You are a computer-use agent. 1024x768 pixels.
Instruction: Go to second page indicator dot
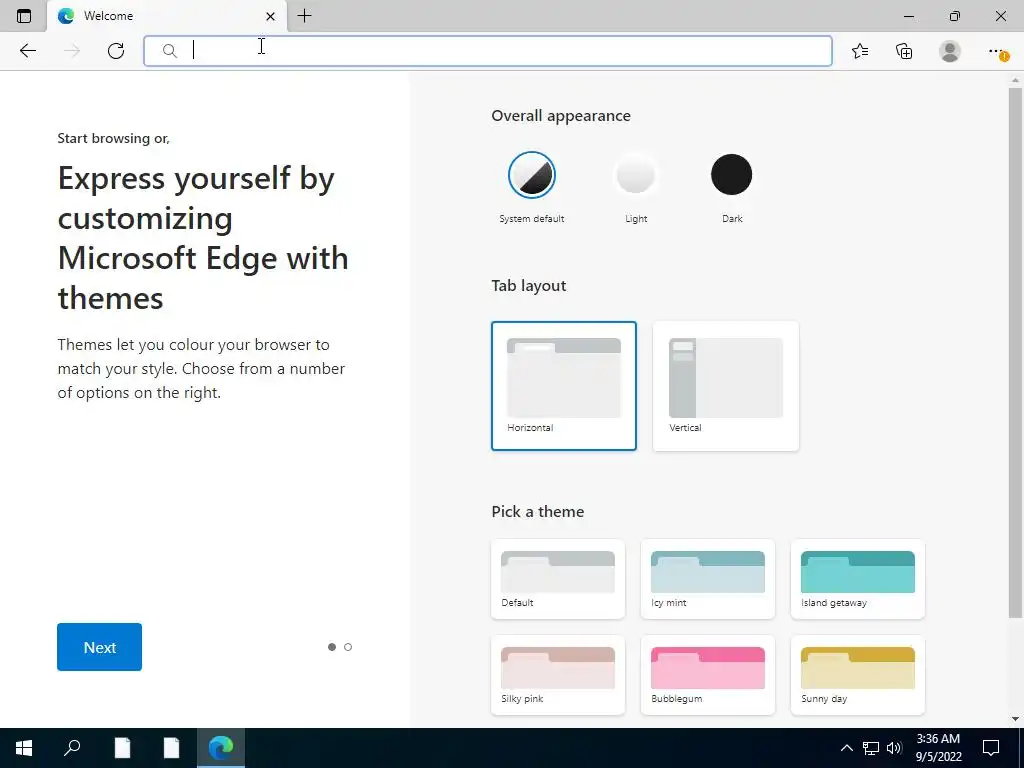point(348,647)
